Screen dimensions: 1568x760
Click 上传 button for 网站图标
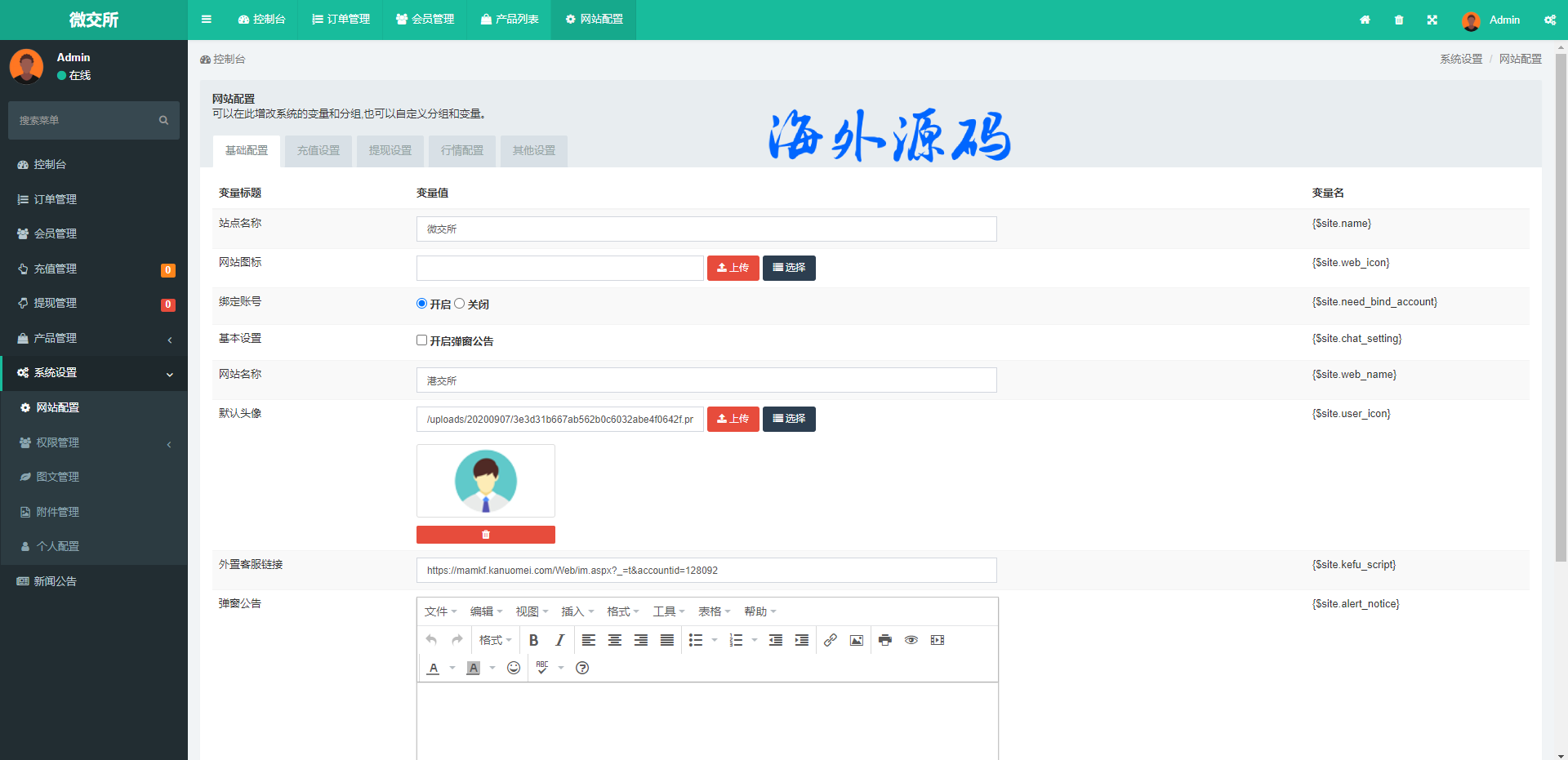[733, 268]
